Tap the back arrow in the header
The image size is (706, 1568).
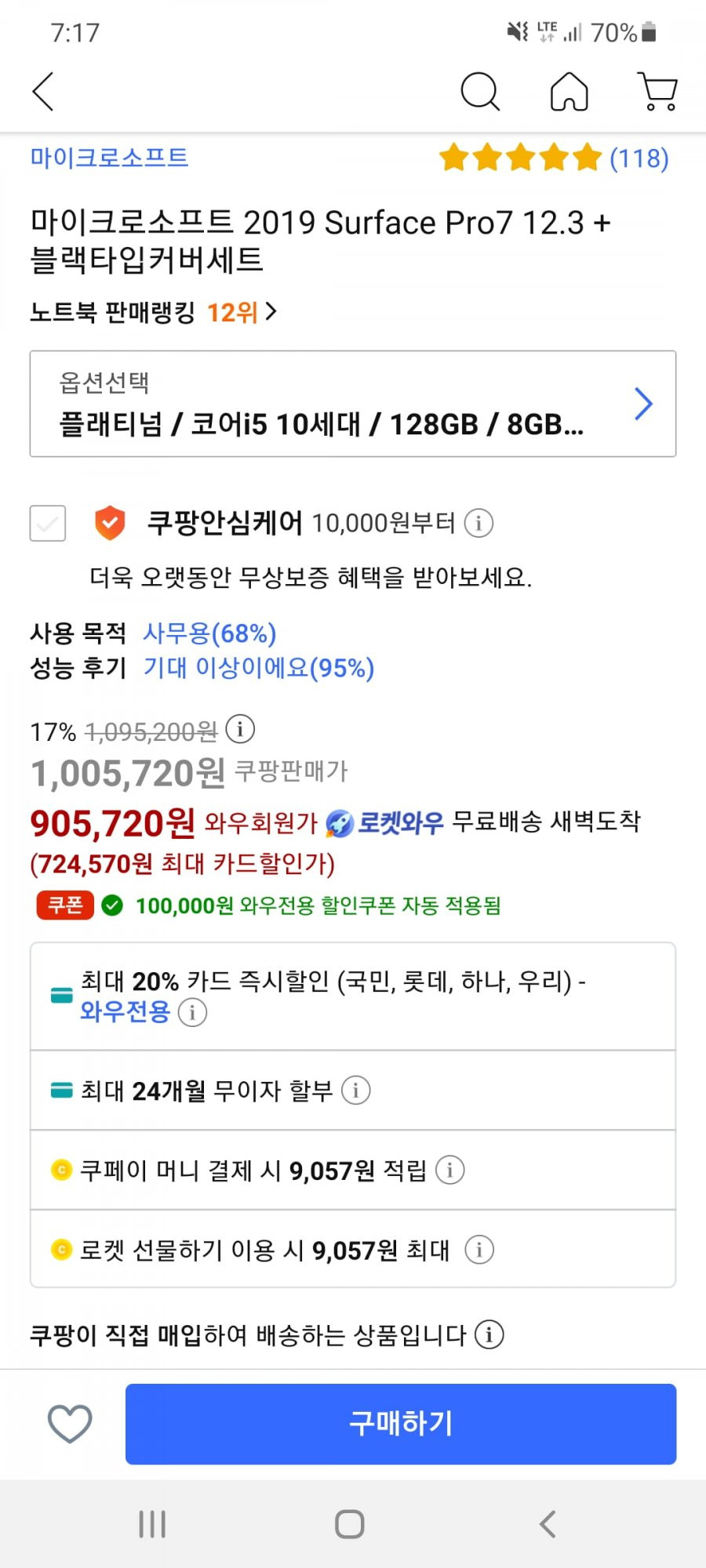[43, 92]
